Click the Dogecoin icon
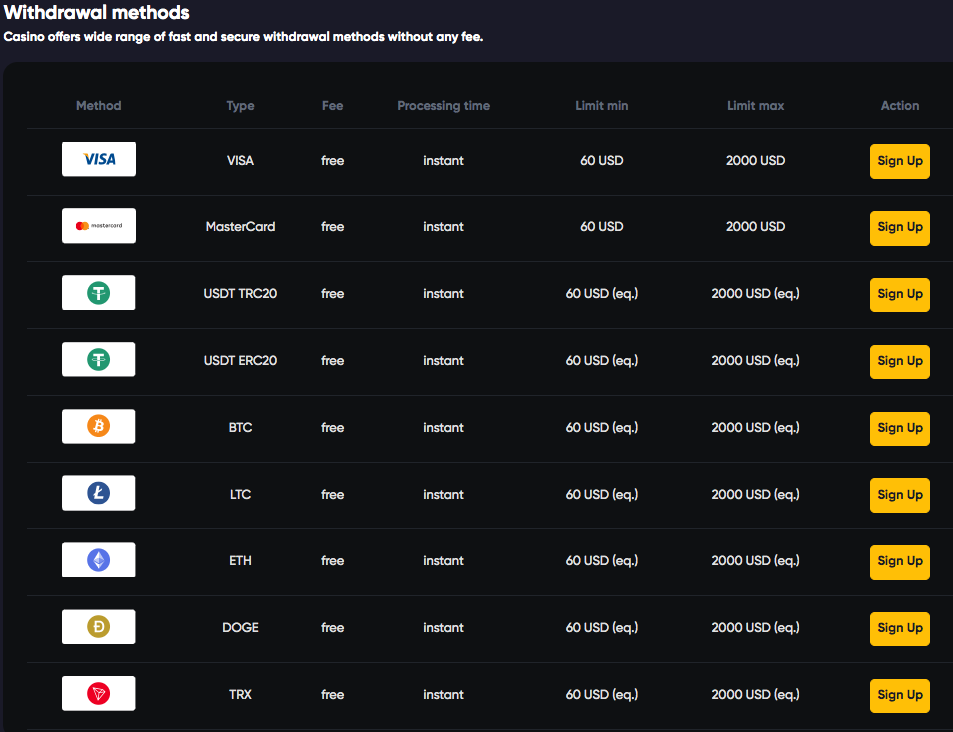The image size is (953, 732). 98,627
